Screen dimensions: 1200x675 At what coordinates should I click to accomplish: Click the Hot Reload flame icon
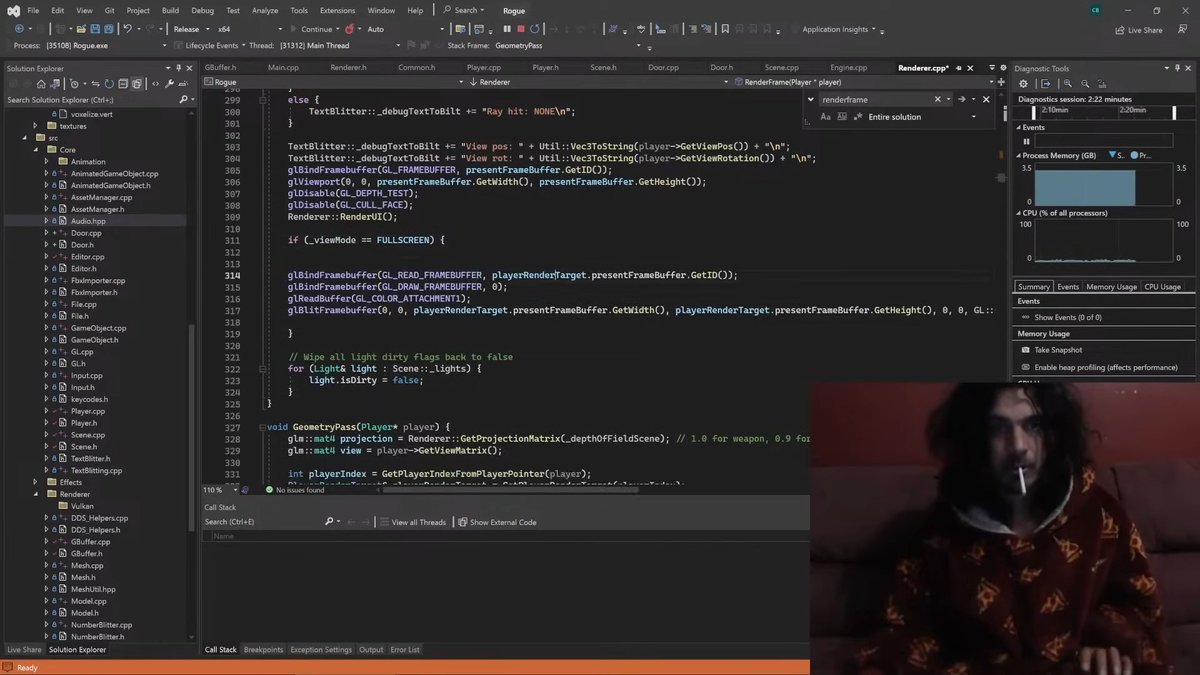point(349,29)
